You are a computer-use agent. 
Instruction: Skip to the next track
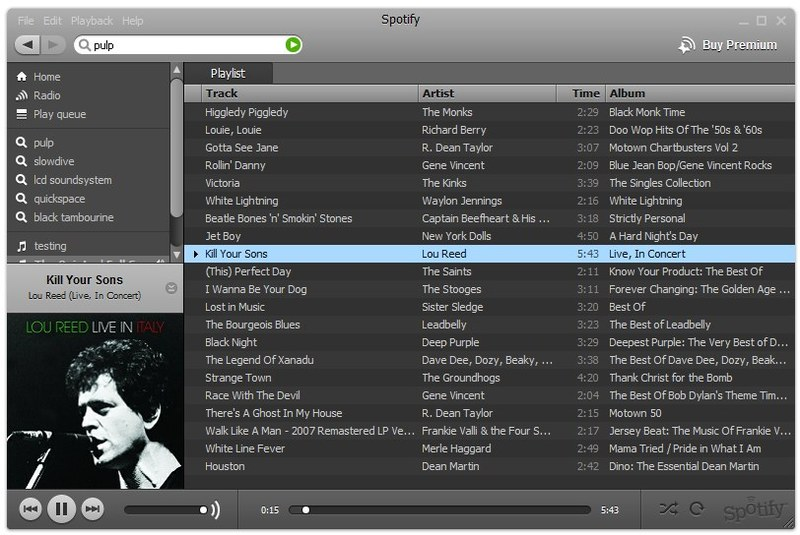(92, 509)
